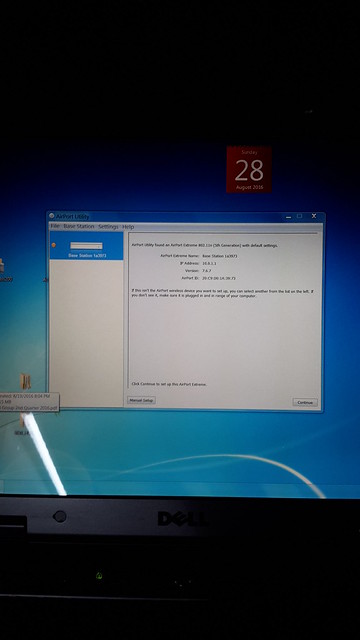Open the File menu

pyautogui.click(x=55, y=226)
